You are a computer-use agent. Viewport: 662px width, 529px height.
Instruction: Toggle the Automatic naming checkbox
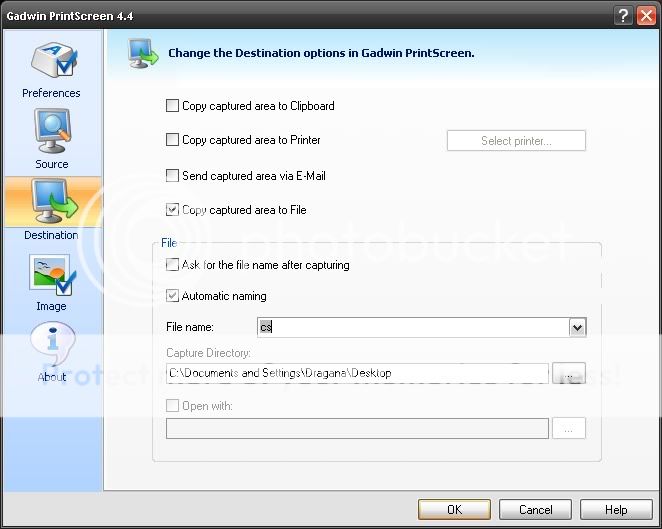click(172, 296)
